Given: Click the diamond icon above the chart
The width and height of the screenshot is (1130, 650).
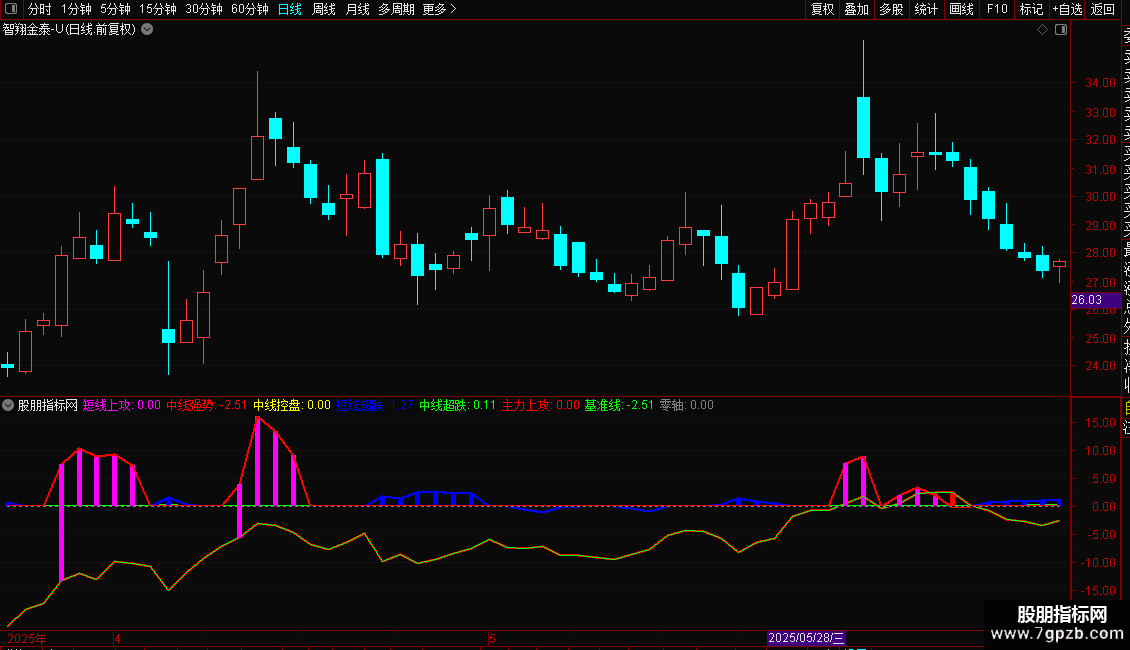Looking at the screenshot, I should point(1042,30).
